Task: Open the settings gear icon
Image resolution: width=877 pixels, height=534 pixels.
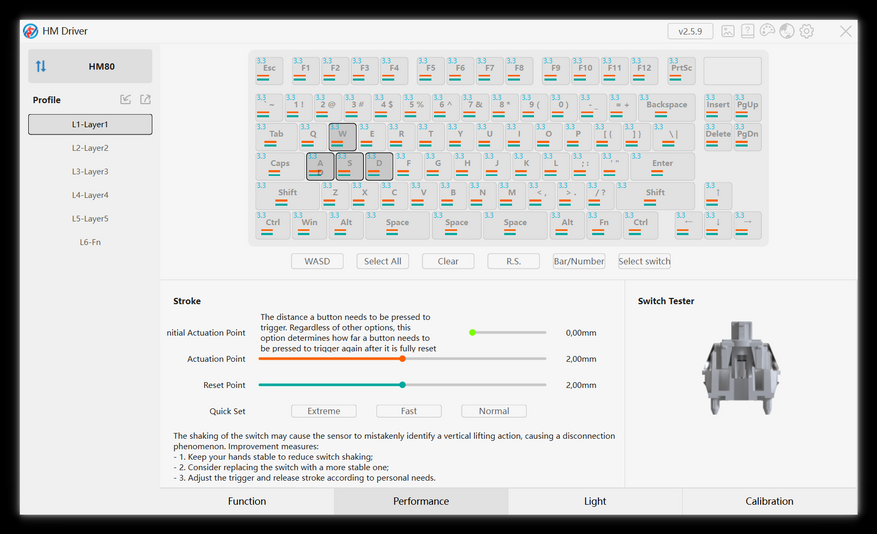Action: click(807, 31)
